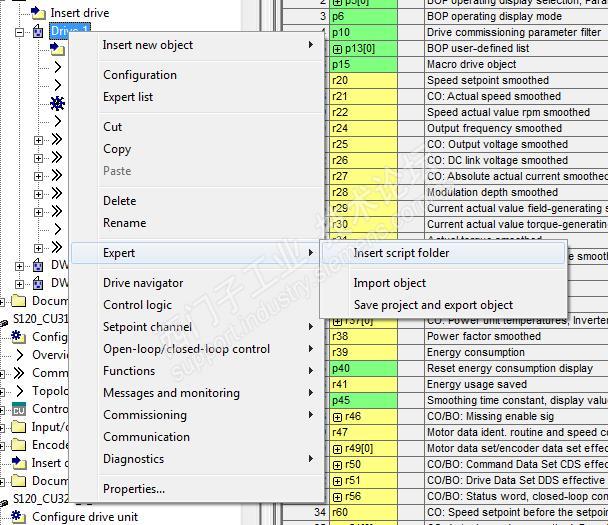Select parameter p45 cell
Image resolution: width=608 pixels, height=525 pixels.
coord(363,400)
